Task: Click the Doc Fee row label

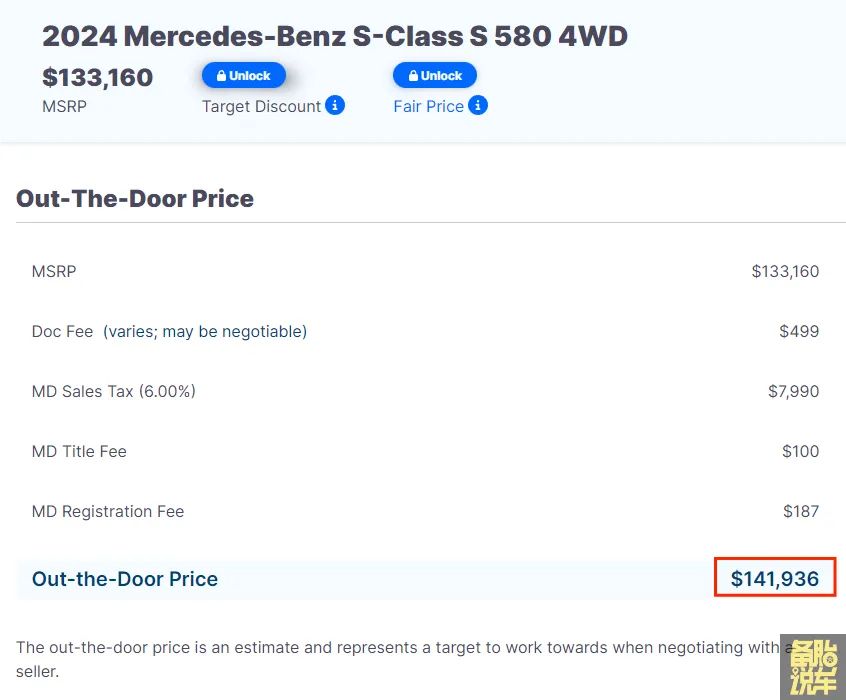Action: (62, 331)
